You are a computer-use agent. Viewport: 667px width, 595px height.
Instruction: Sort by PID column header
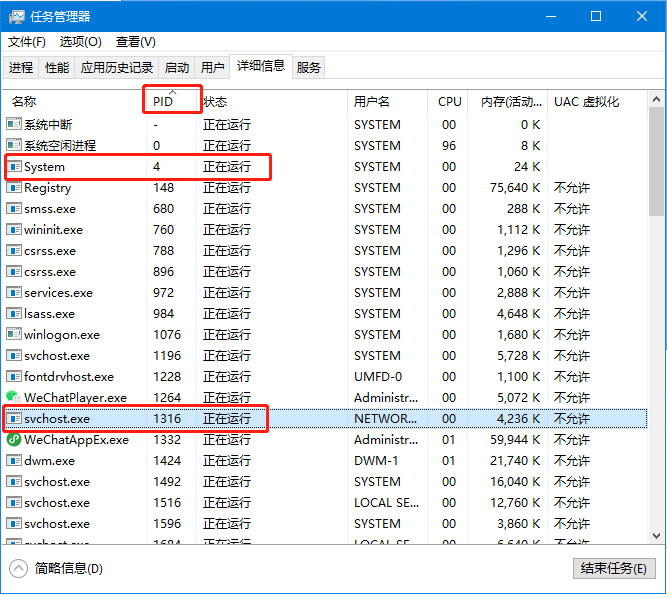(x=163, y=102)
